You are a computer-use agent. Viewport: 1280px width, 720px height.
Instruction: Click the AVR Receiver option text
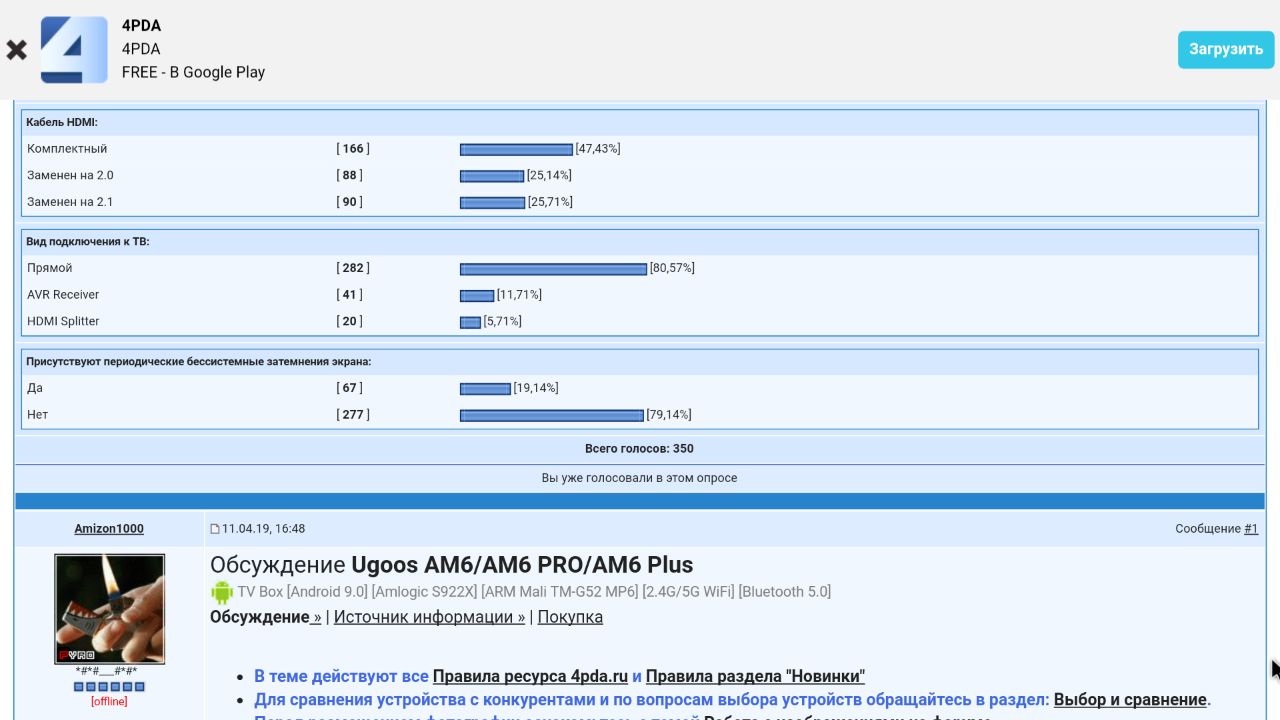pyautogui.click(x=63, y=295)
